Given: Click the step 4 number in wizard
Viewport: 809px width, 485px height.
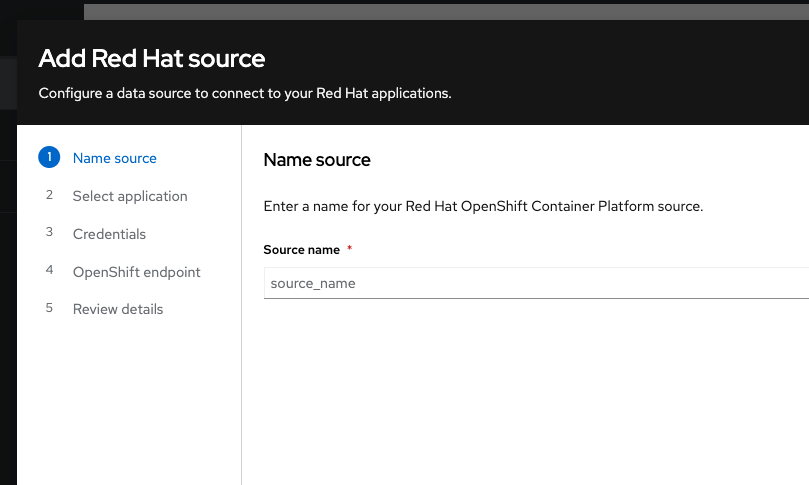Looking at the screenshot, I should 49,271.
